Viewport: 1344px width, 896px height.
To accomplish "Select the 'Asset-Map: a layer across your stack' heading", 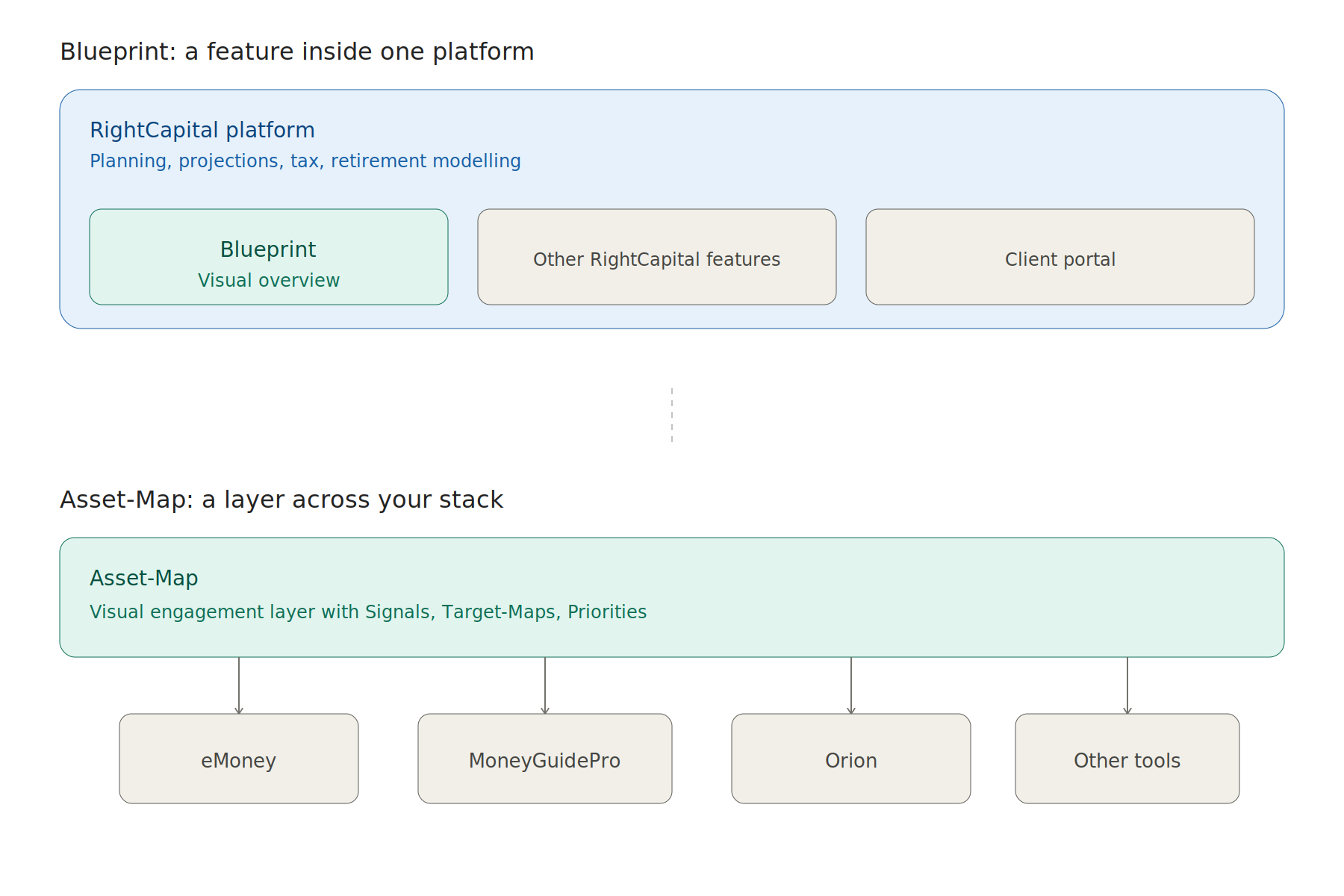I will click(281, 500).
